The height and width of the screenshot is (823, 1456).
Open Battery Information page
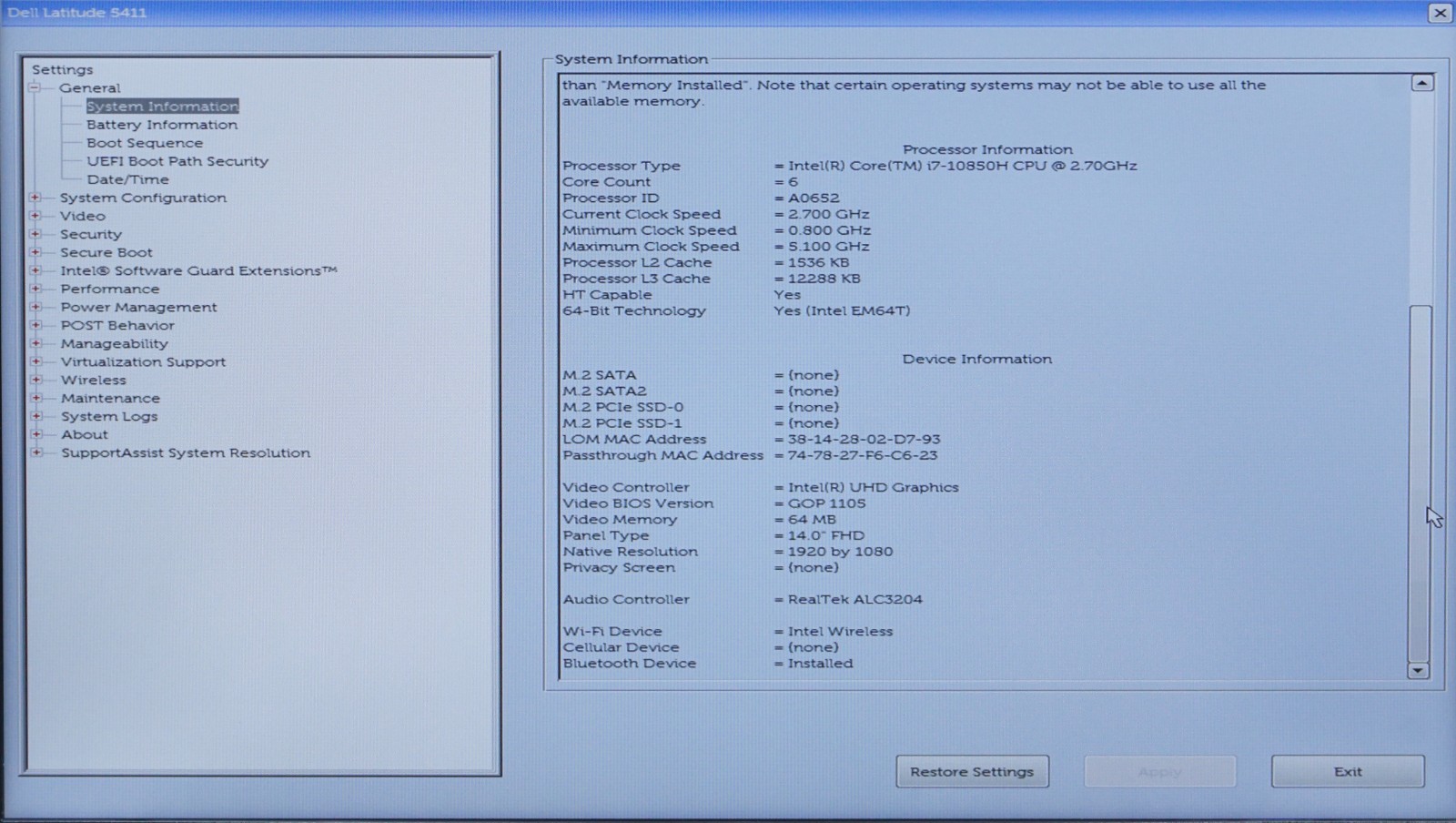(x=162, y=125)
